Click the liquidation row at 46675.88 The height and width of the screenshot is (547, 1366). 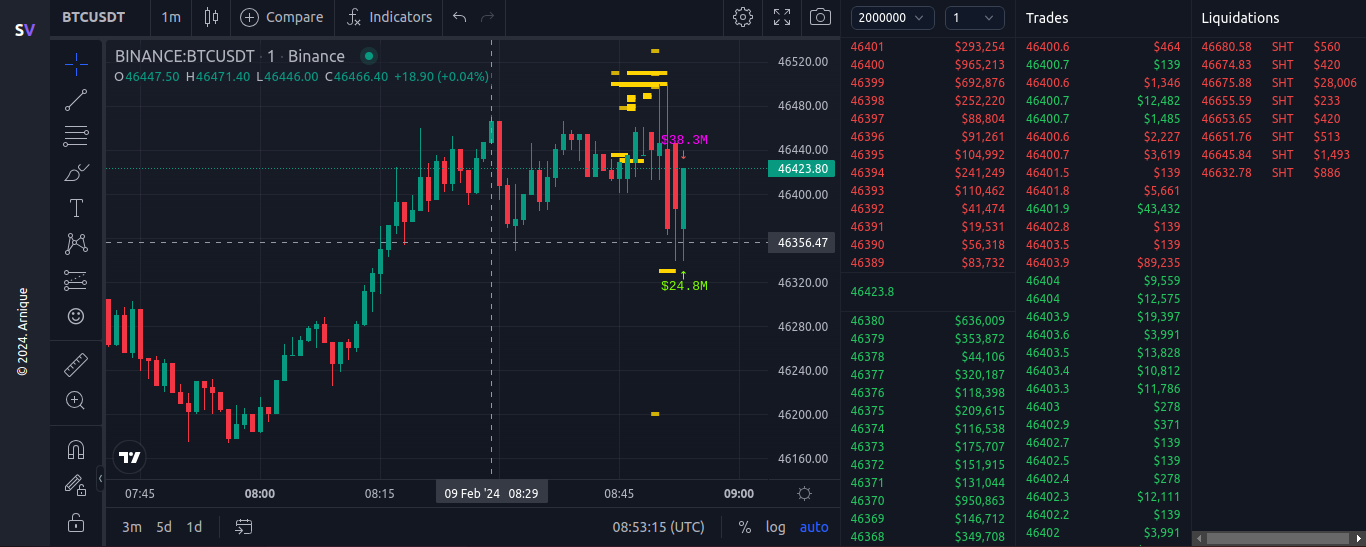(x=1279, y=83)
